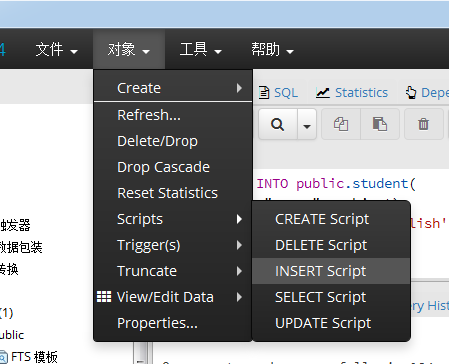Open the 帮助 menu
Viewport: 449px width, 364px height.
tap(272, 50)
